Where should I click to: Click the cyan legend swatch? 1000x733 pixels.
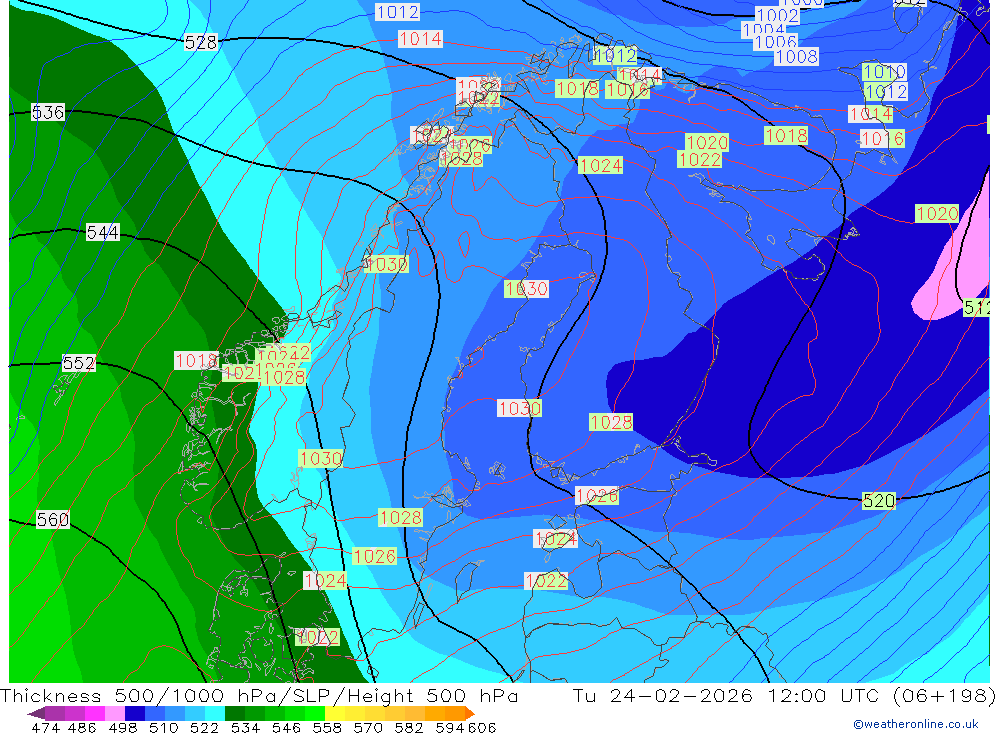pyautogui.click(x=215, y=713)
